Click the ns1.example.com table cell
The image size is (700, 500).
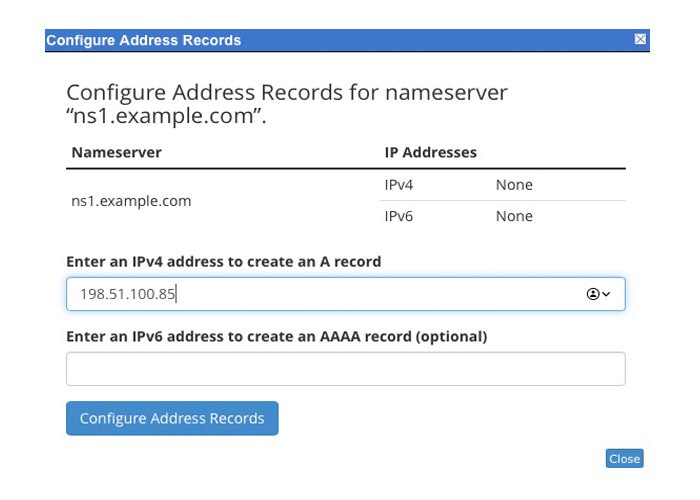(x=131, y=201)
